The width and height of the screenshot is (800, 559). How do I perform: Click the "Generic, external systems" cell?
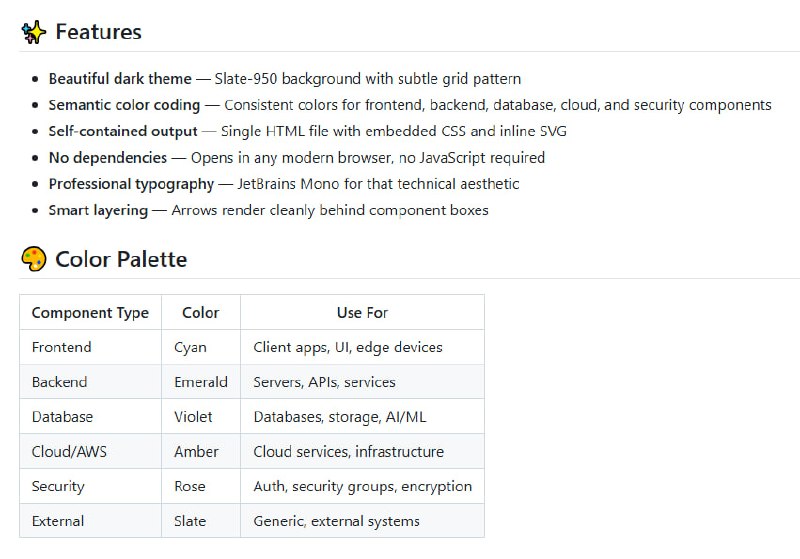click(337, 521)
